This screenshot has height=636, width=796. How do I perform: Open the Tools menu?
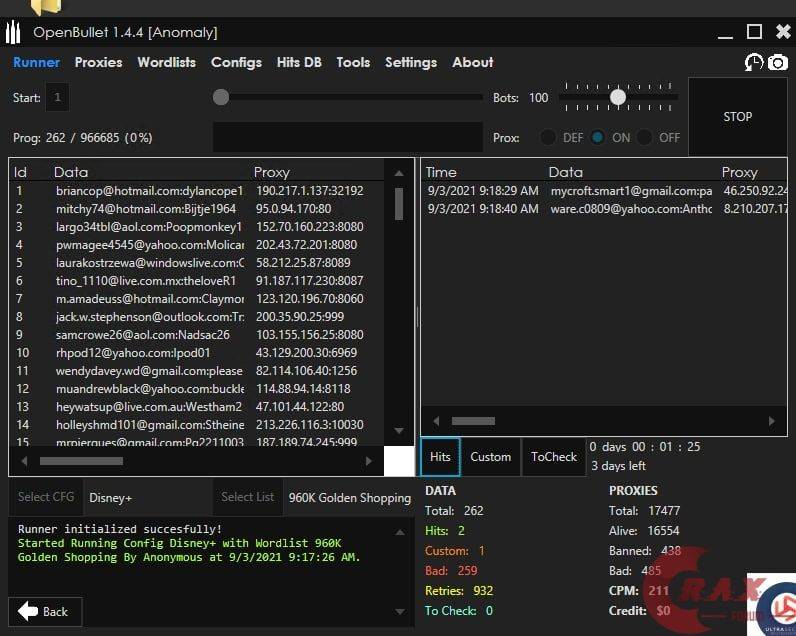coord(353,62)
